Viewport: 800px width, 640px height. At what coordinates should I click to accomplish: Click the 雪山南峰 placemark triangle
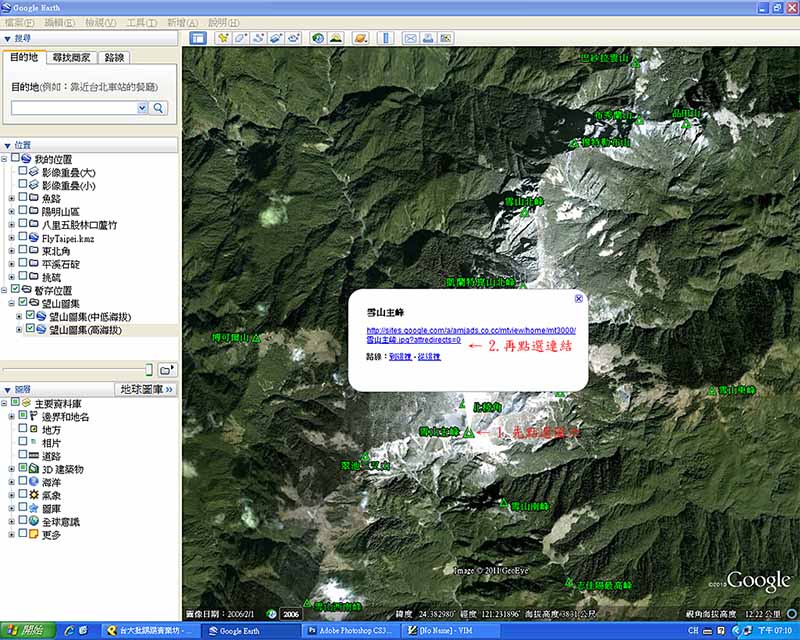[x=504, y=503]
